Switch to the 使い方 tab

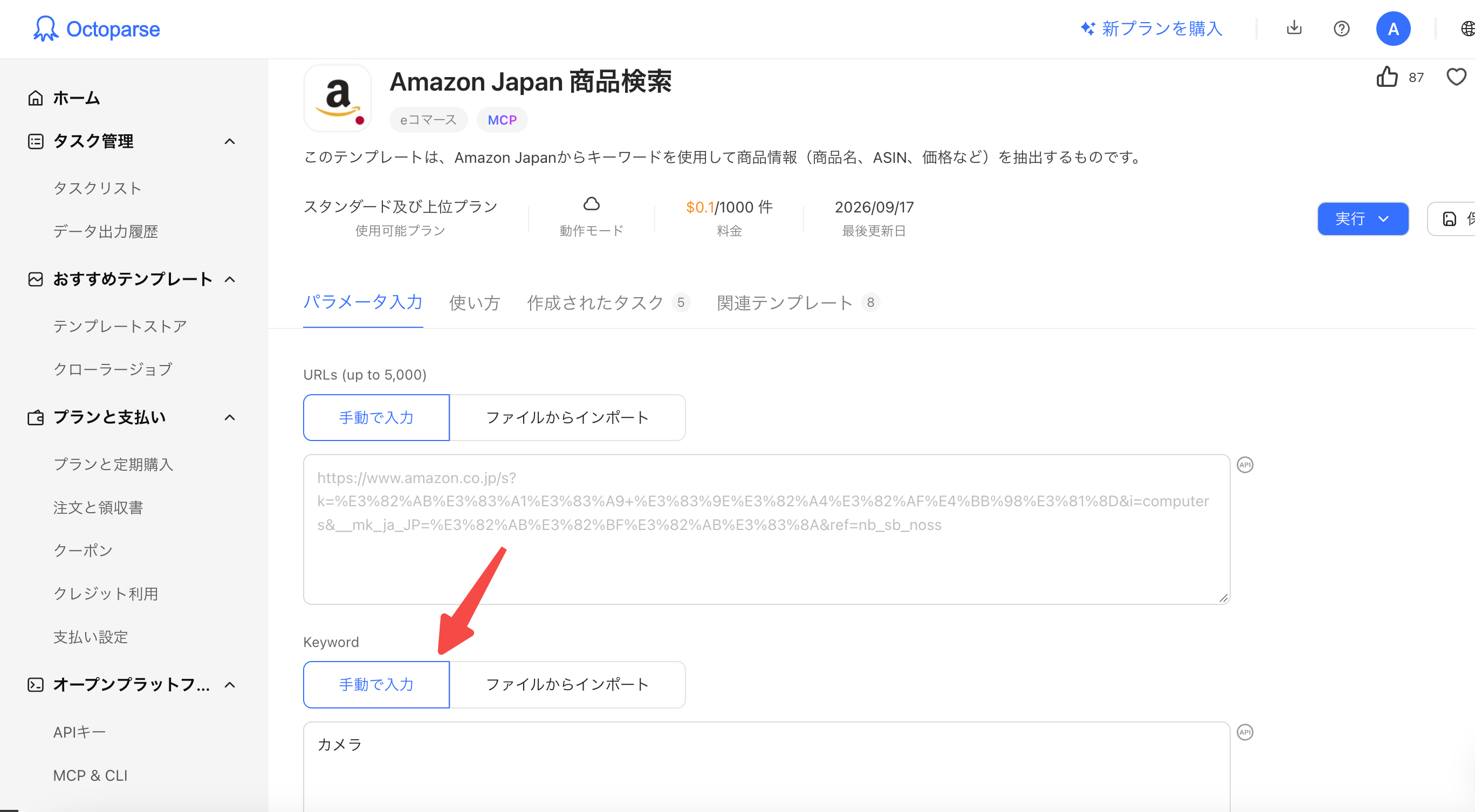point(475,302)
